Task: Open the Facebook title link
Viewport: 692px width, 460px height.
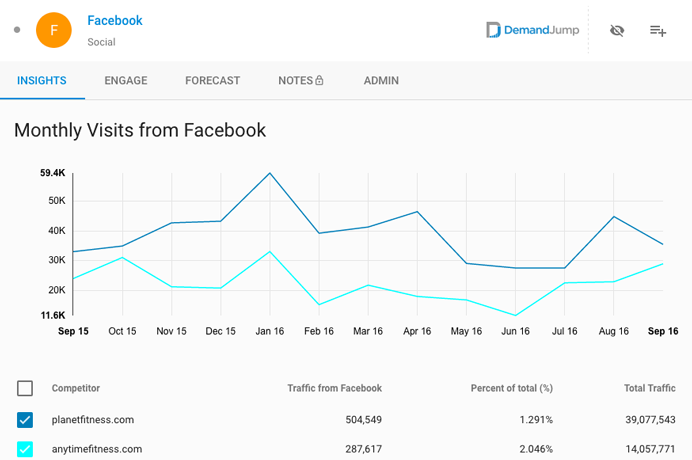Action: [115, 20]
